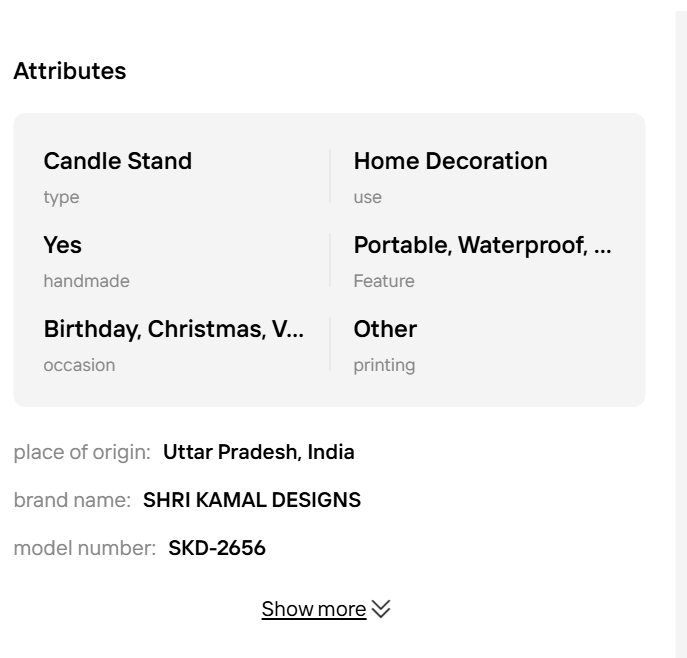Click the 'place of origin' label
The height and width of the screenshot is (658, 687).
pos(82,451)
